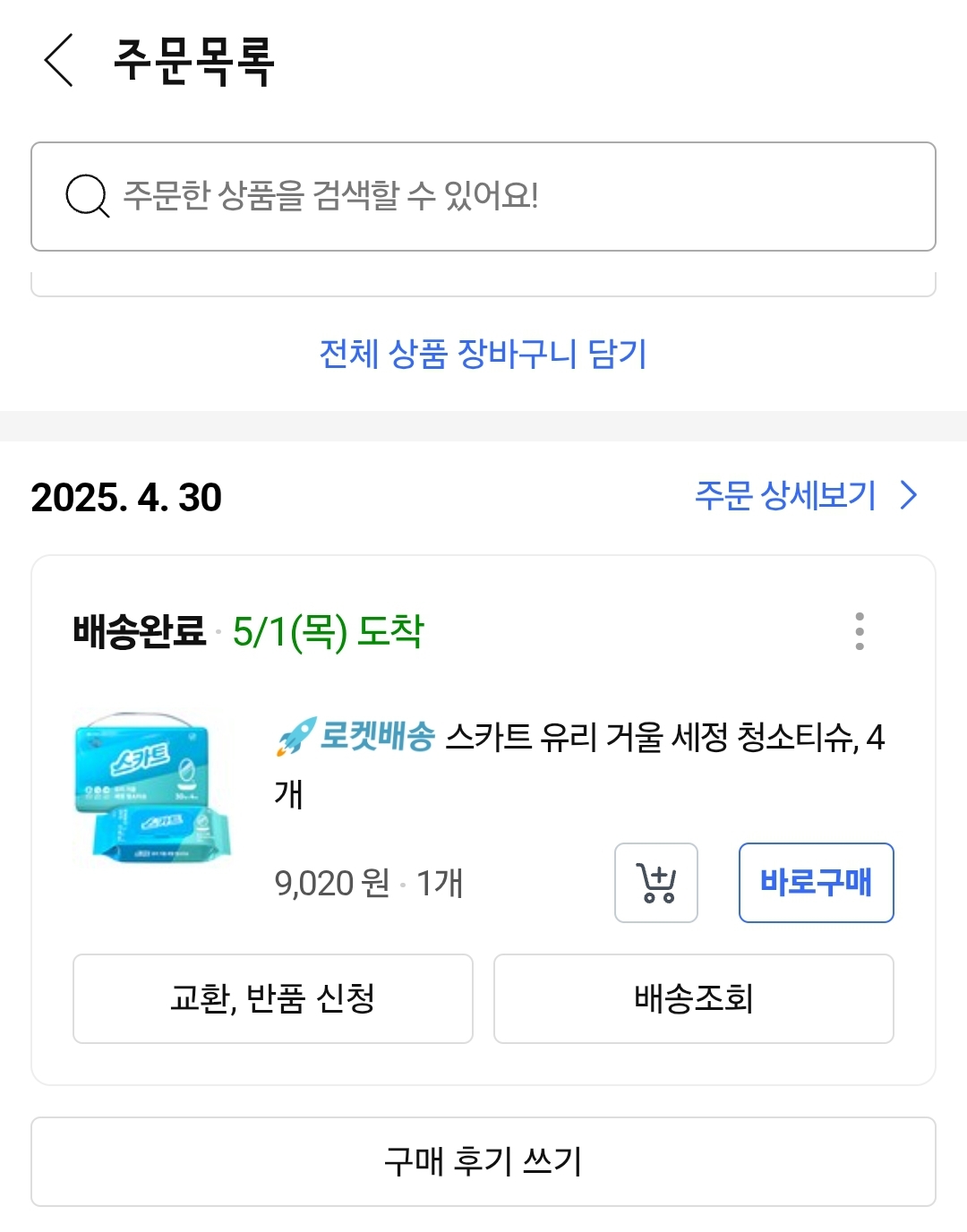
Task: Open the 스카트 유리 거울 세정 청소티슈 title
Action: (663, 738)
